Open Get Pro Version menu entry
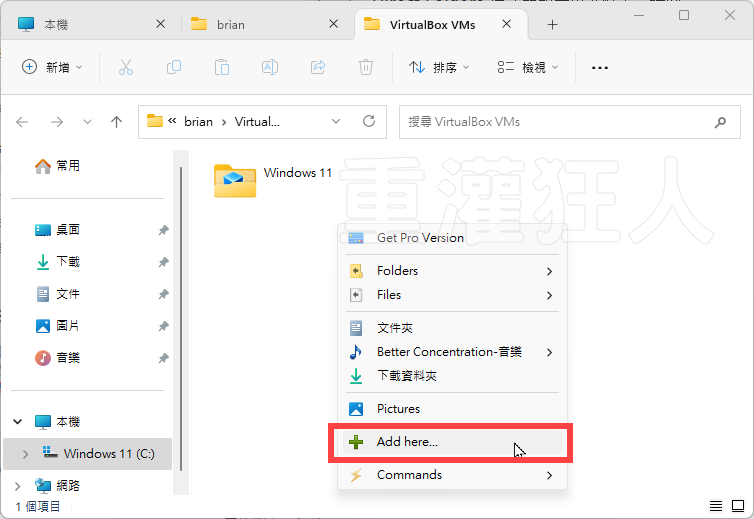The image size is (754, 519). [x=420, y=238]
